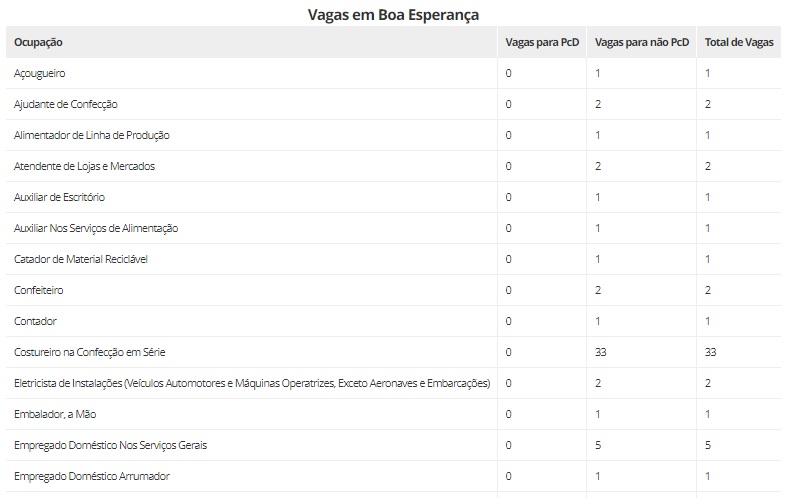Image resolution: width=804 pixels, height=498 pixels.
Task: Select 'Empregado Doméstico Arrumador' occupation
Action: [92, 476]
